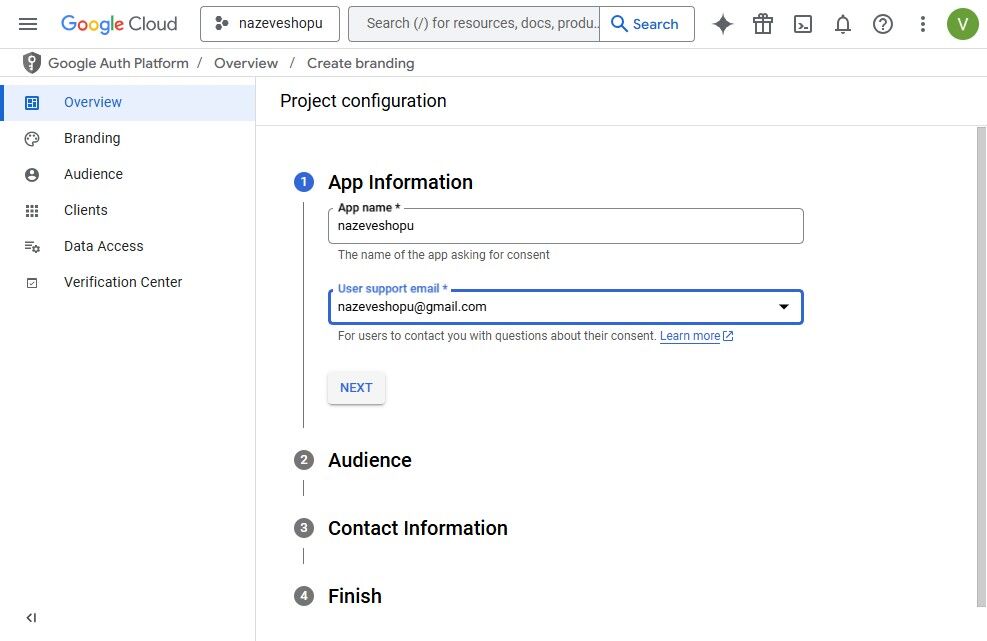Collapse the left sidebar panel

pos(31,618)
